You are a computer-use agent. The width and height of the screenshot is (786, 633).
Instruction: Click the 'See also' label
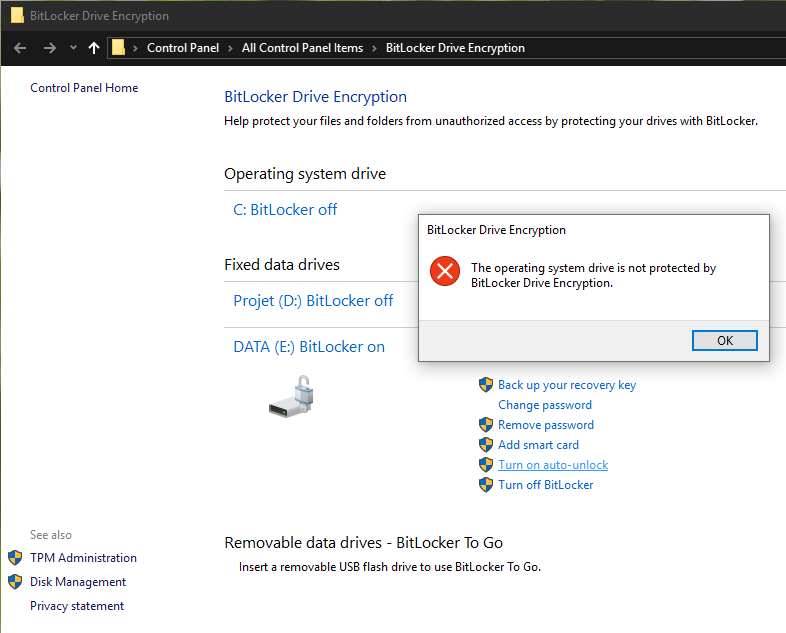click(51, 535)
